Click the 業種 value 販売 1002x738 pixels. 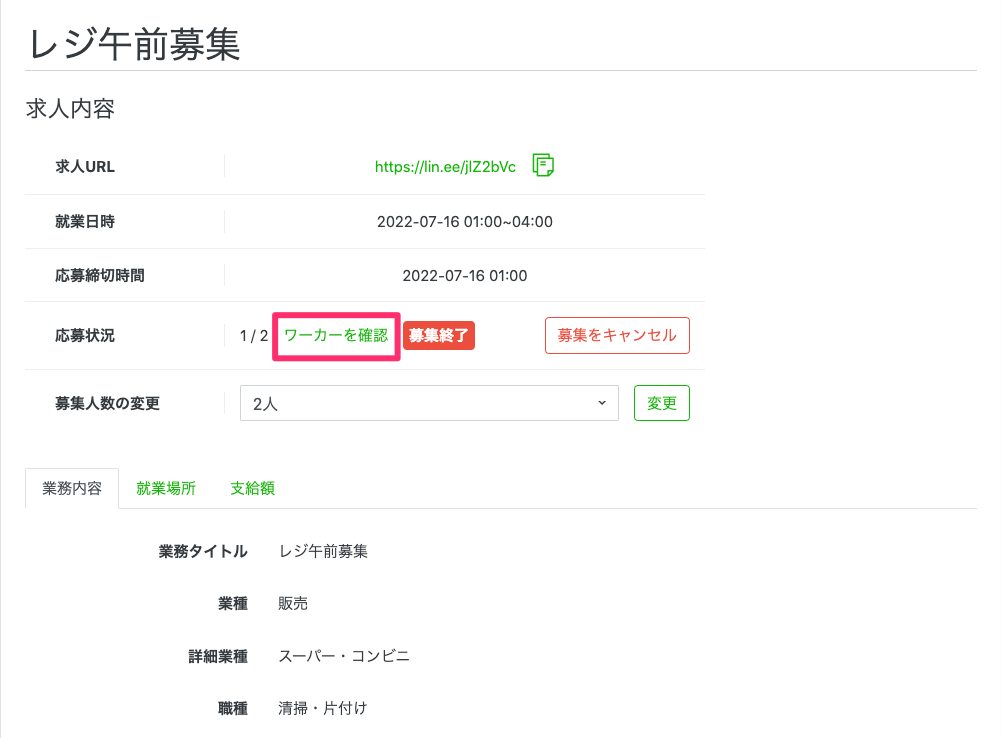coord(293,604)
